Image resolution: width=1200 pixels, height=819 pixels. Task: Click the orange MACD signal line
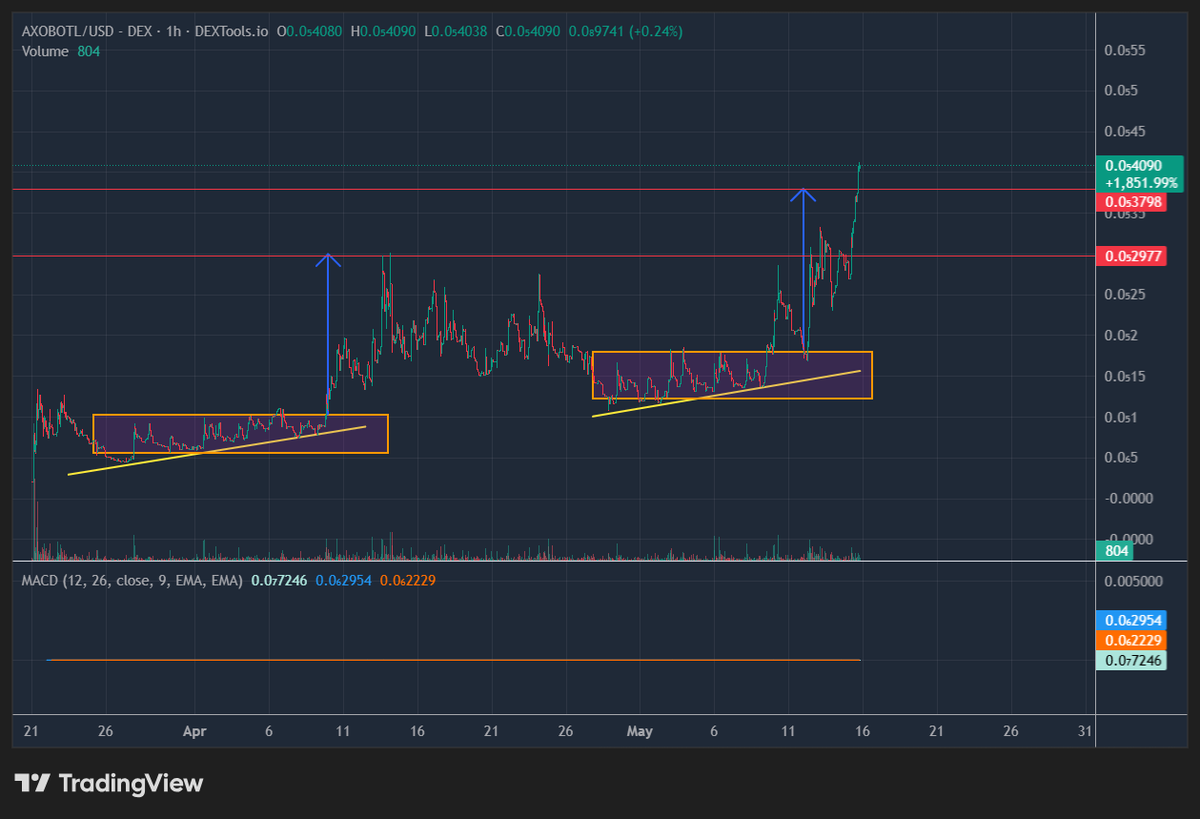point(453,660)
